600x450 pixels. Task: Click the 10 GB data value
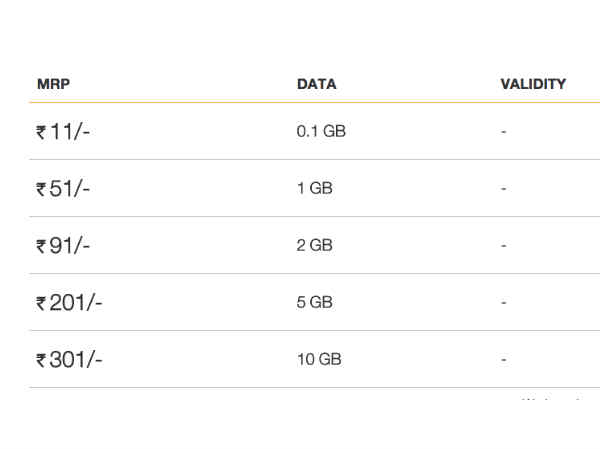[319, 359]
